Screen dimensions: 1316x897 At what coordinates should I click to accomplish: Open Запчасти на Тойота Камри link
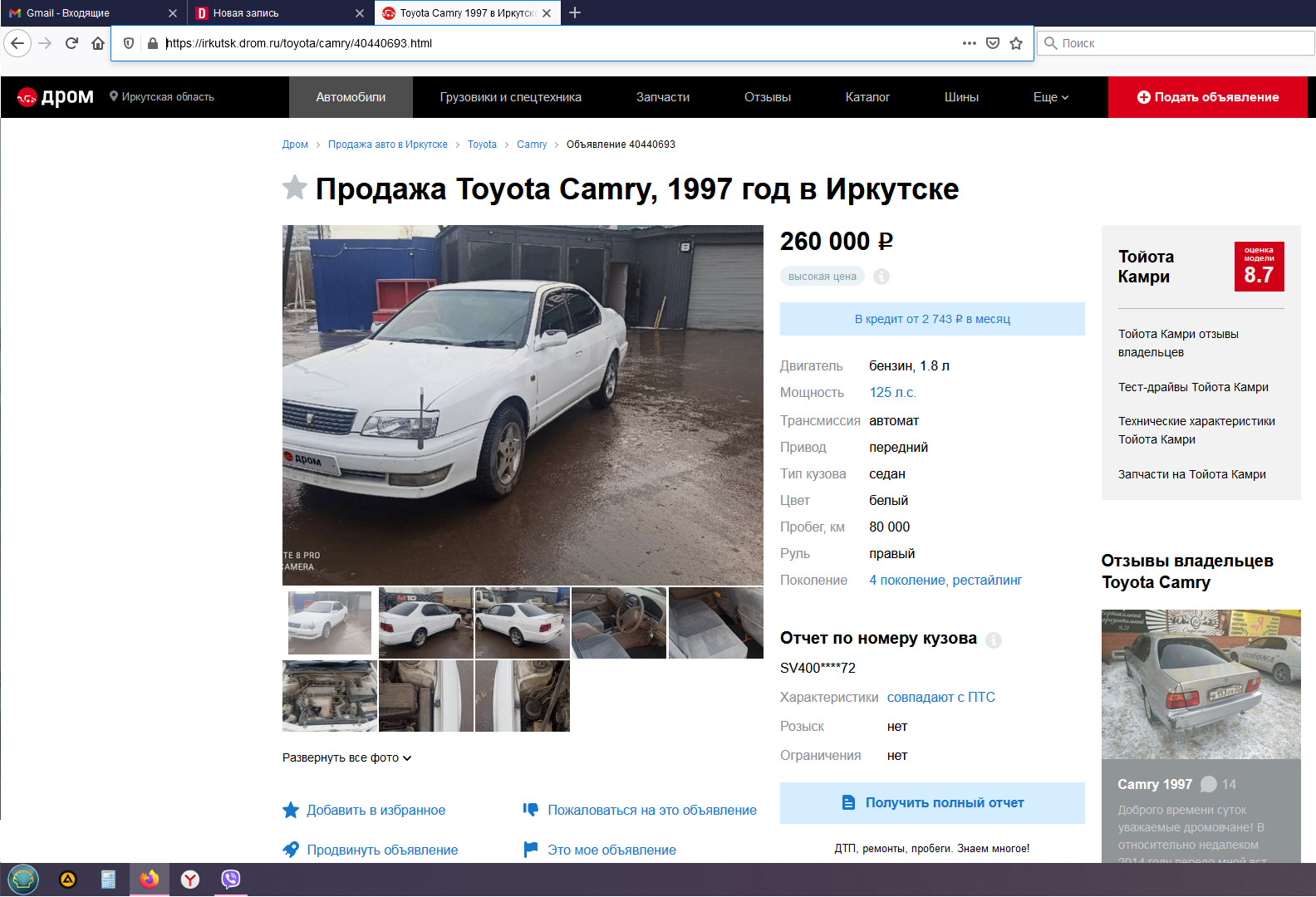[x=1192, y=474]
